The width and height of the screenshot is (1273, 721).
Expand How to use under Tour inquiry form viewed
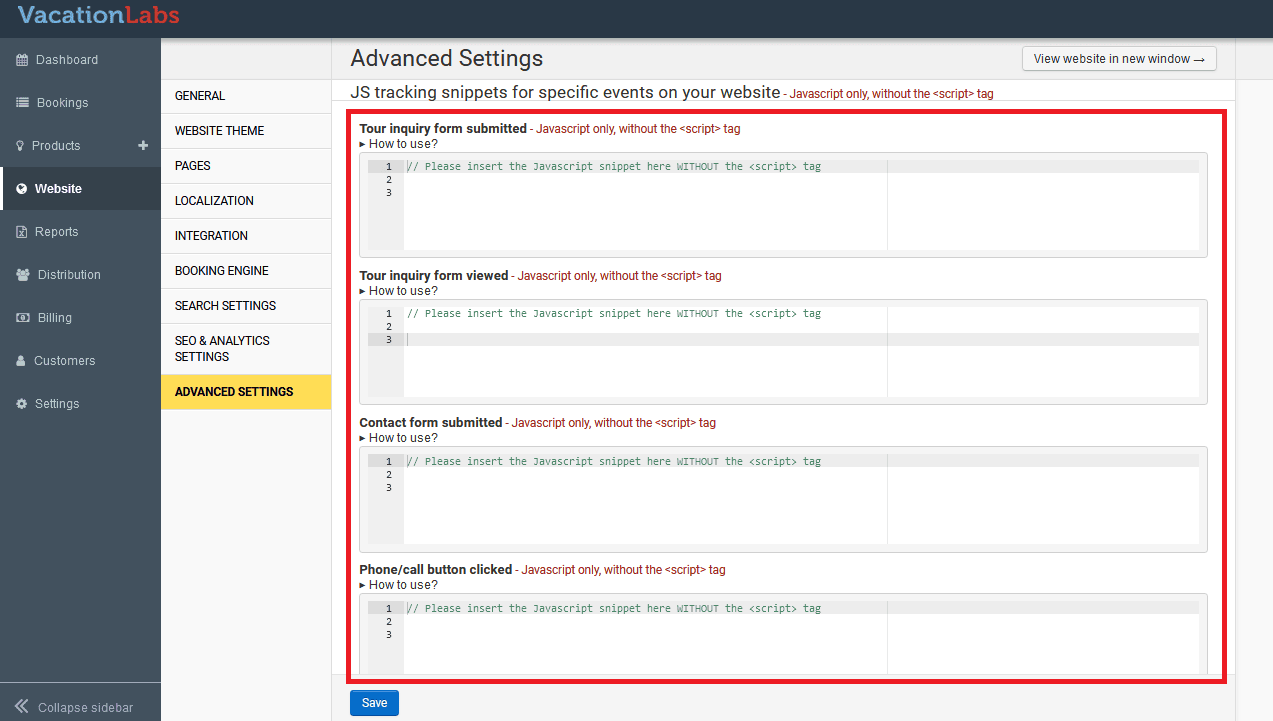click(398, 291)
